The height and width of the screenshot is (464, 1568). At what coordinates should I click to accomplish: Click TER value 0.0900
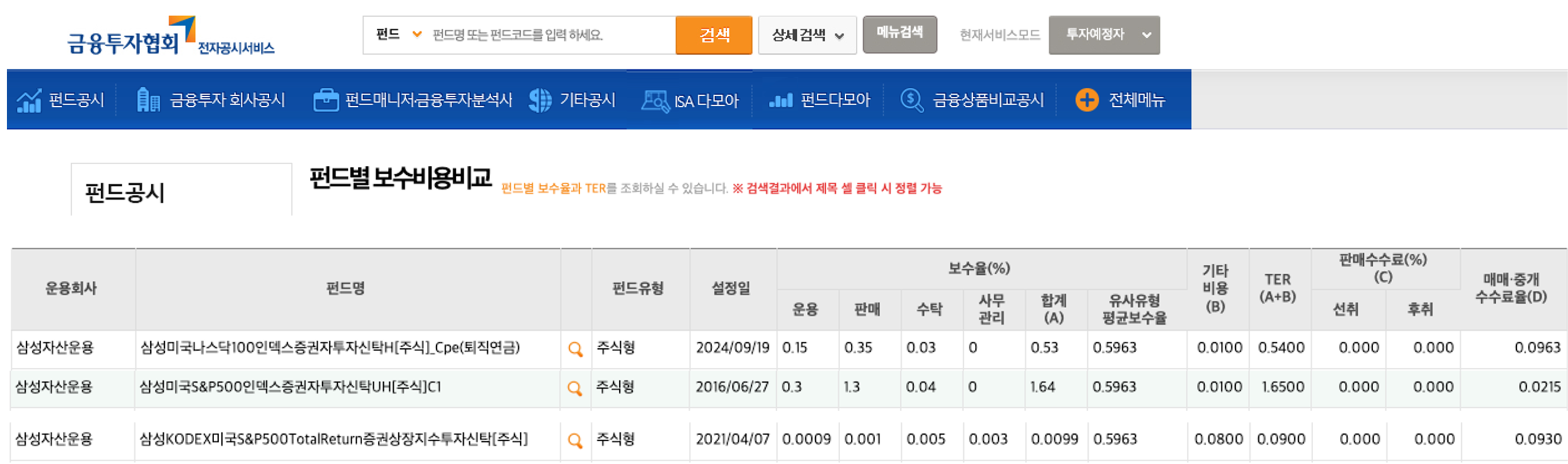click(1281, 440)
